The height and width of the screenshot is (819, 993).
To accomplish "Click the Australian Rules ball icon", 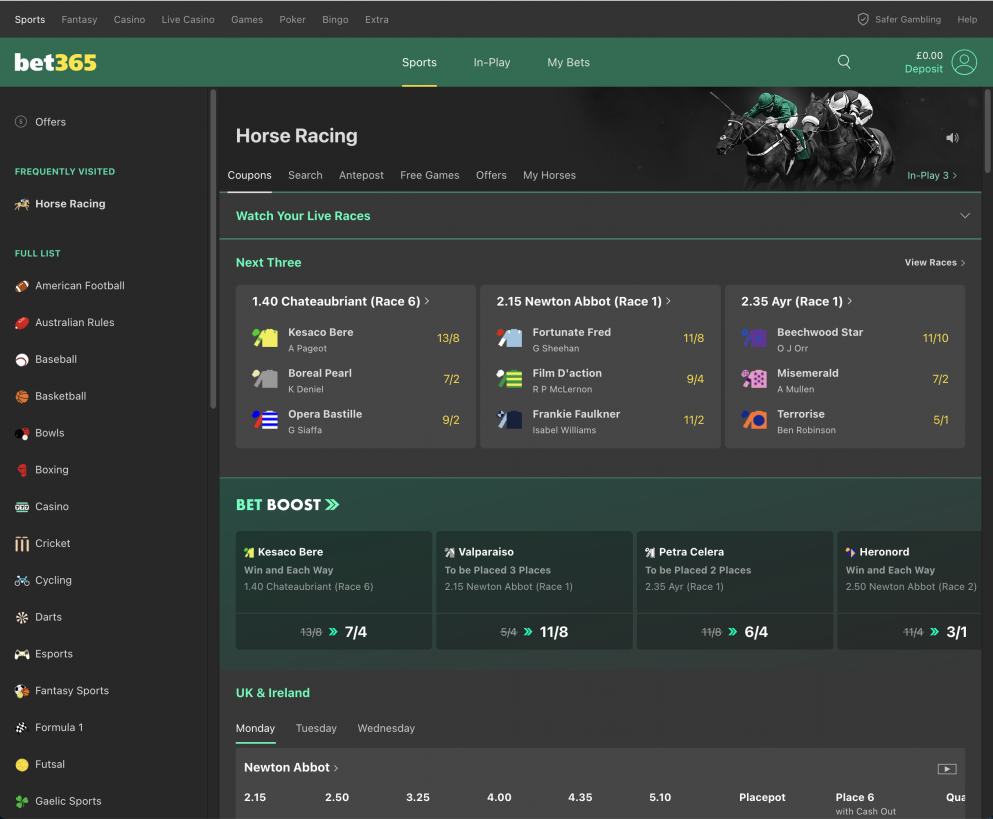I will tap(22, 322).
